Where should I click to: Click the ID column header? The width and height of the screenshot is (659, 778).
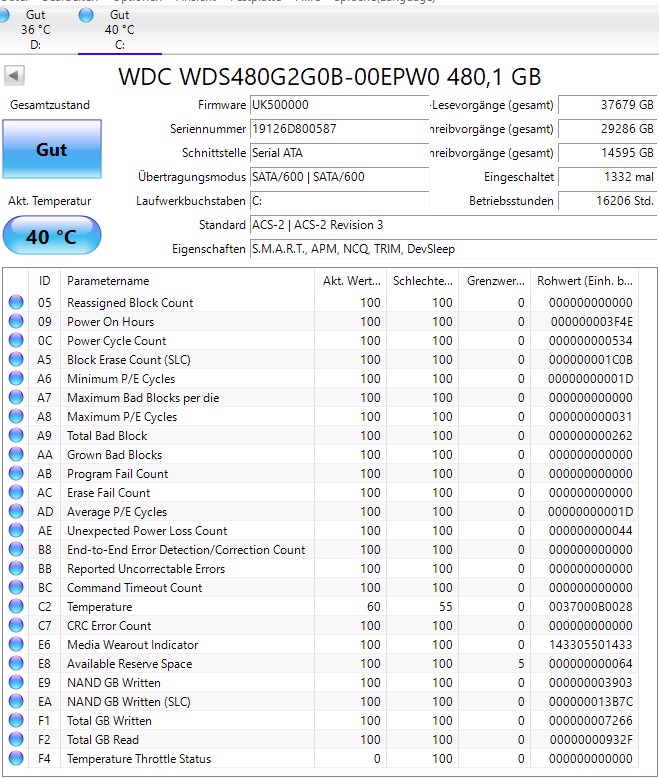tap(45, 281)
